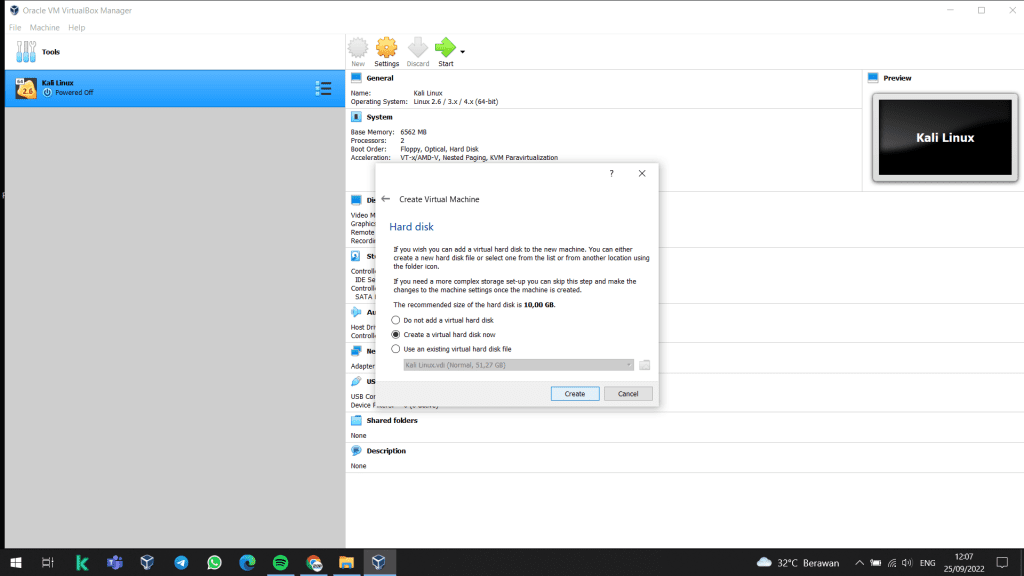Click the Kali Linux preview thumbnail
1024x576 pixels.
coord(945,138)
